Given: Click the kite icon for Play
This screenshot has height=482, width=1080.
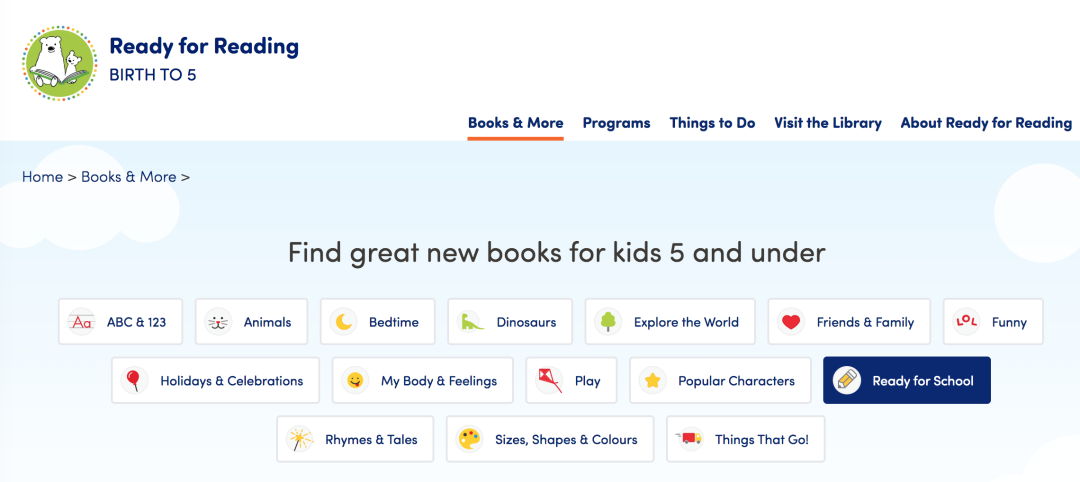Looking at the screenshot, I should (550, 380).
